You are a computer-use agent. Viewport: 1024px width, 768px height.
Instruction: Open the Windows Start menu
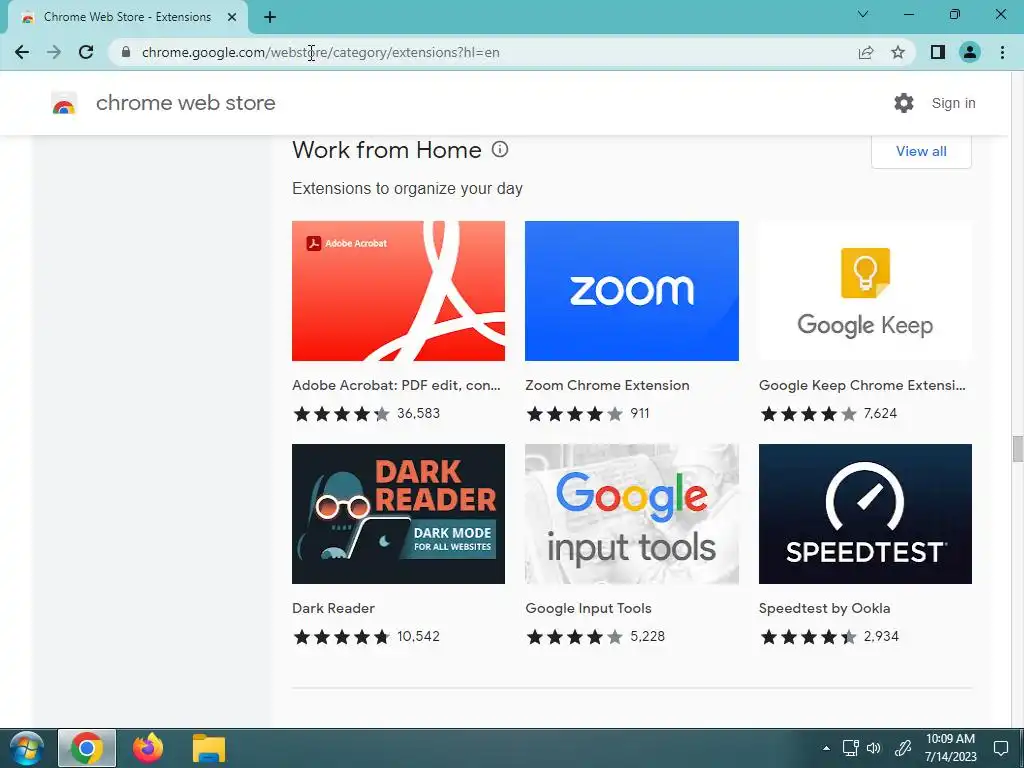click(26, 748)
